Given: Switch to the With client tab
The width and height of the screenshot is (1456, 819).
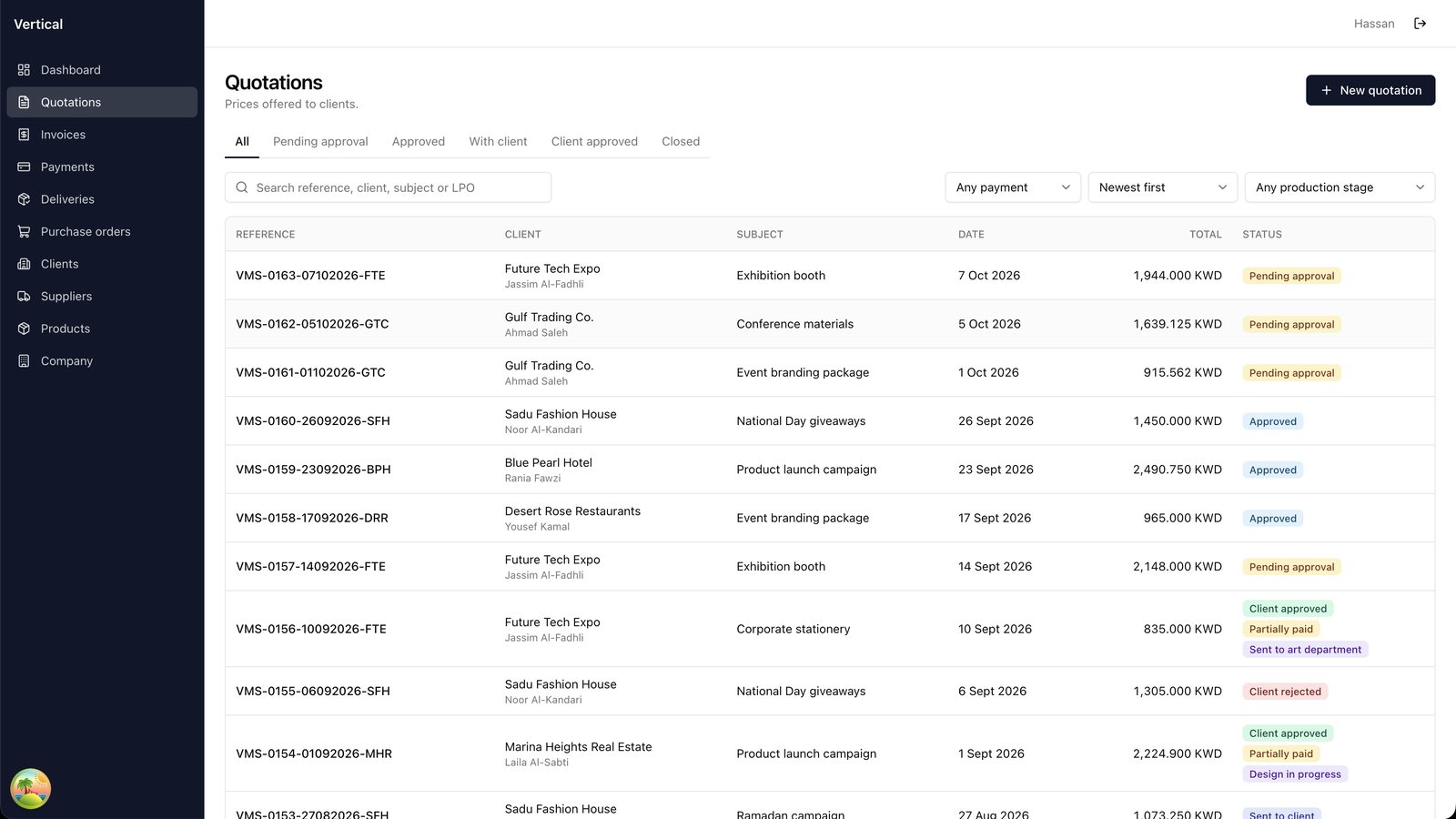Looking at the screenshot, I should pos(498,142).
